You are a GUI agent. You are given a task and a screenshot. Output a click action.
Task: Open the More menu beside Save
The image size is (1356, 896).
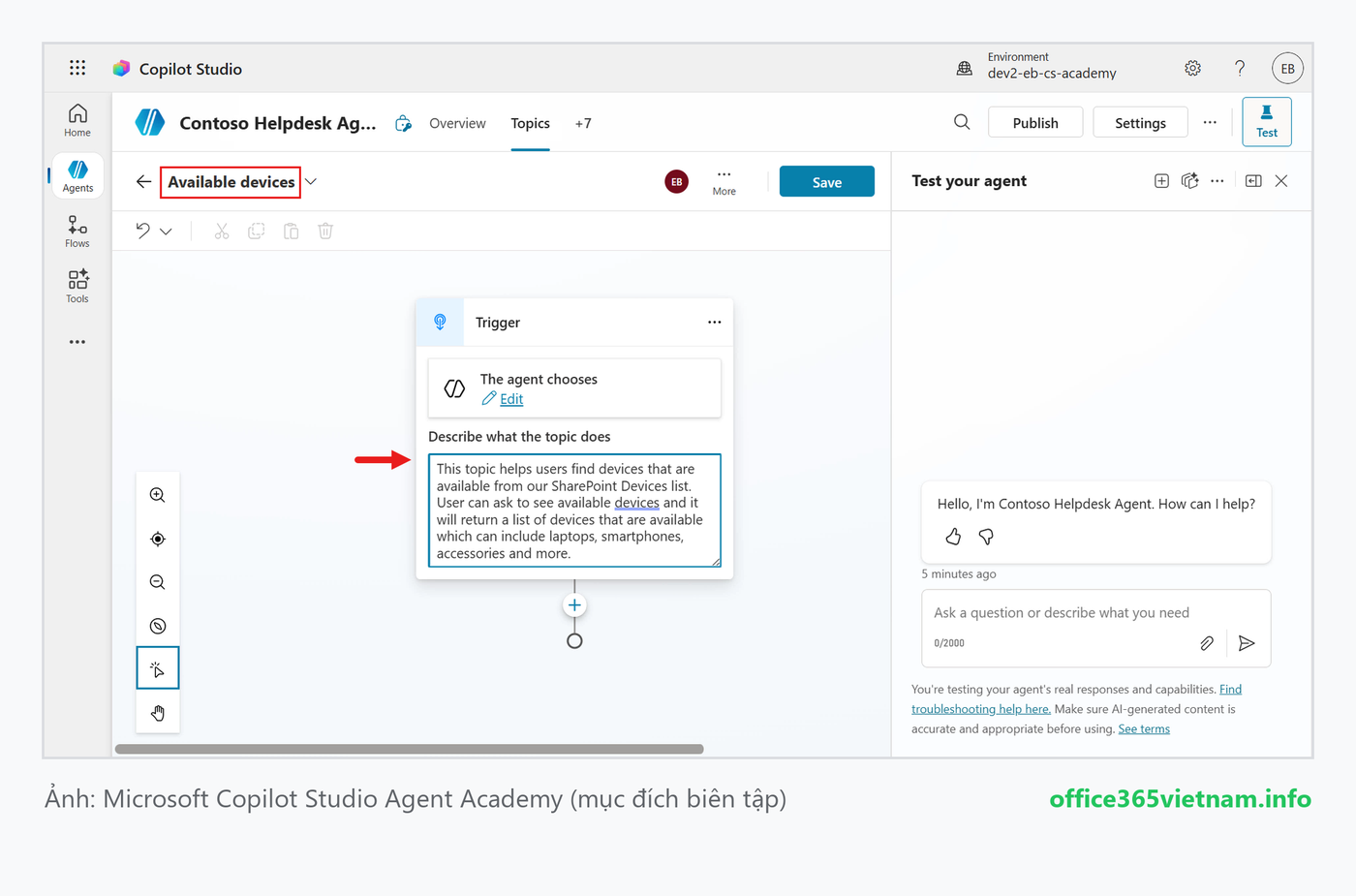[x=724, y=181]
